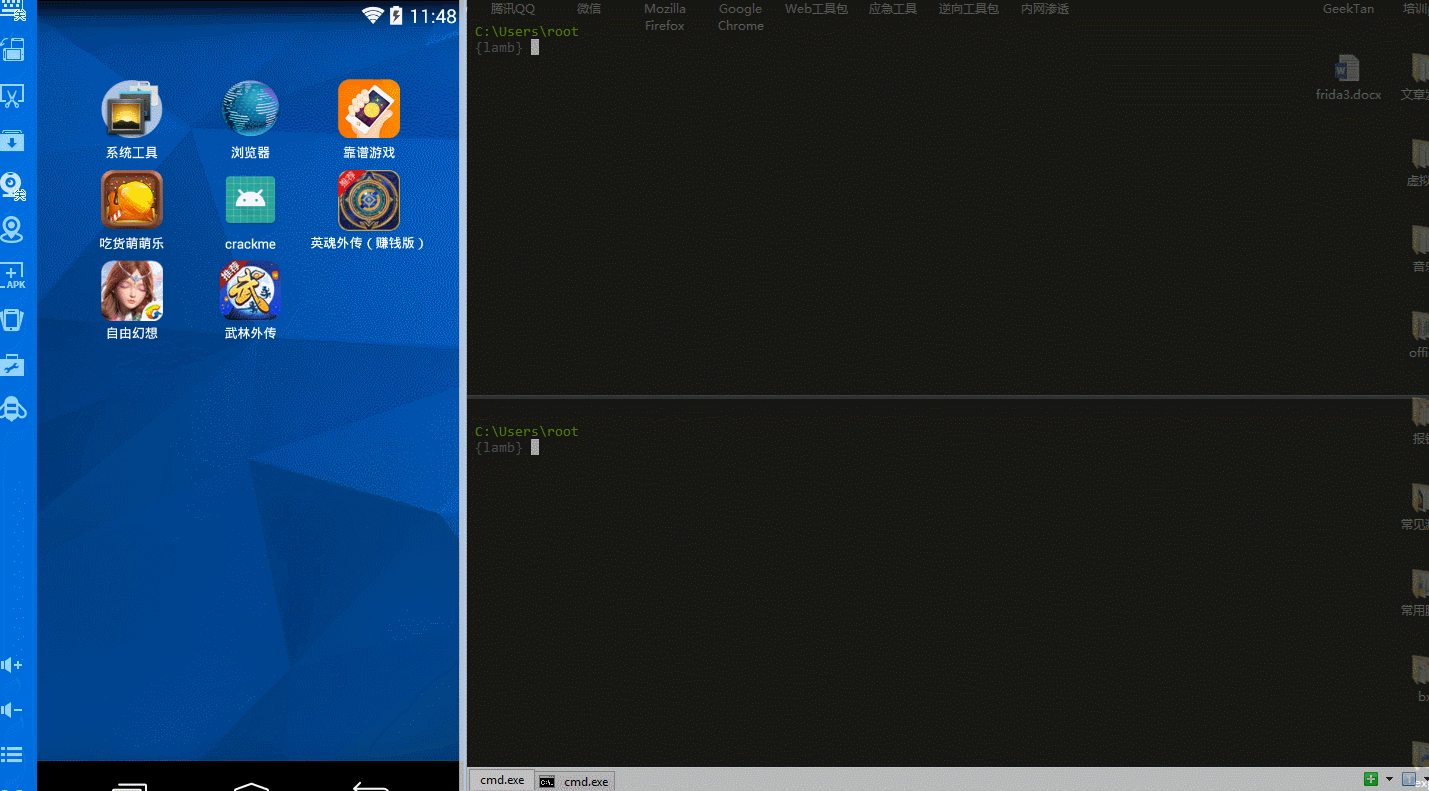Take a screenshot with the scissors icon
The width and height of the screenshot is (1429, 791).
point(12,96)
